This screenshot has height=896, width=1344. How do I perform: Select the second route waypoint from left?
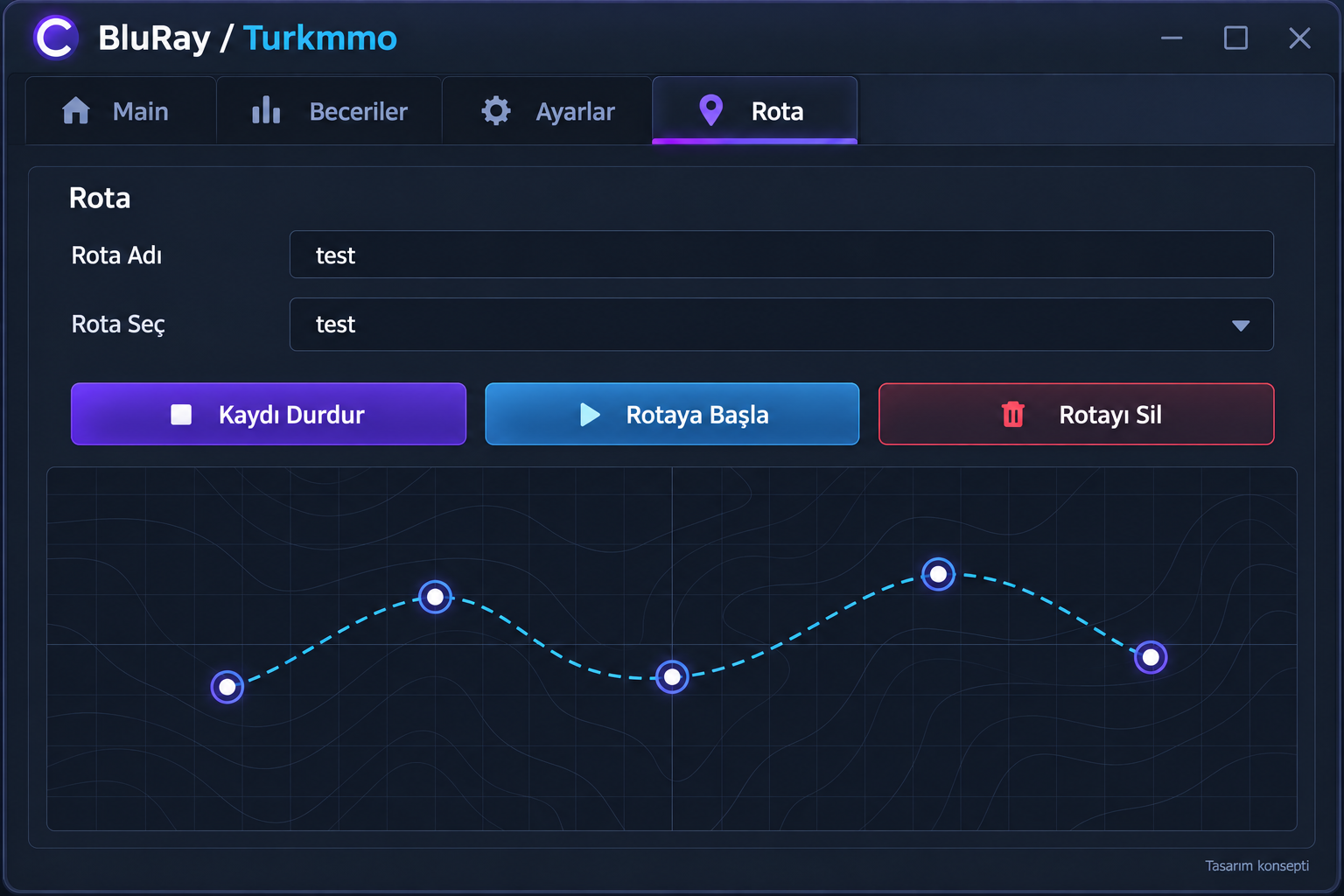[x=435, y=597]
